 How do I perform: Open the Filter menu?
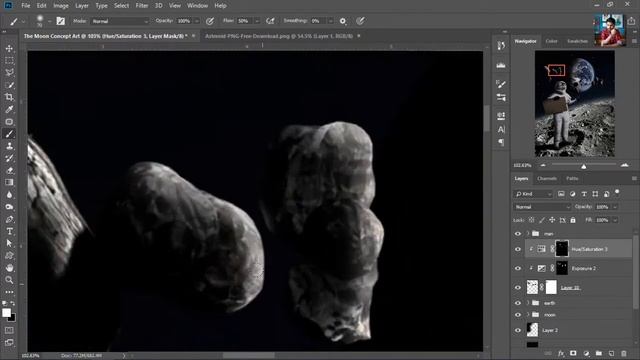tap(142, 6)
